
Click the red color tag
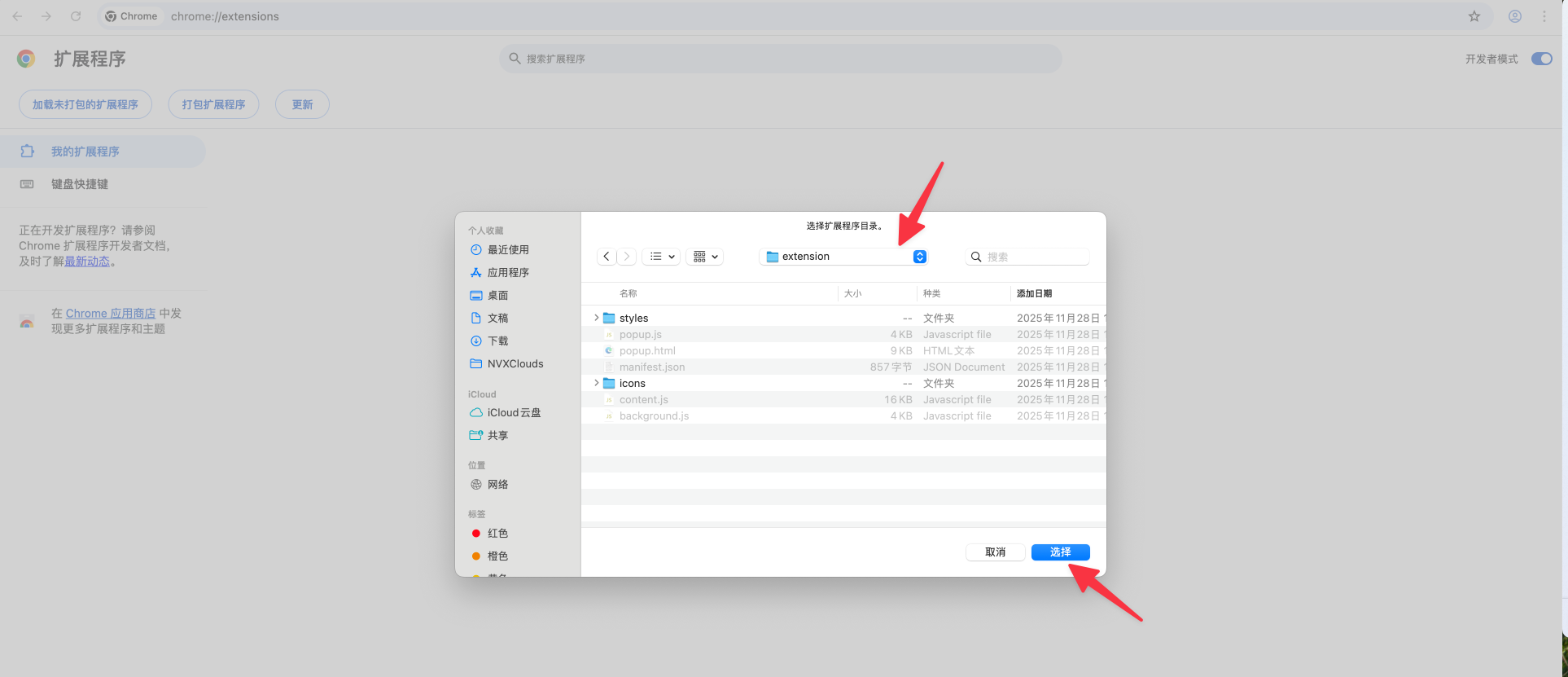point(497,534)
